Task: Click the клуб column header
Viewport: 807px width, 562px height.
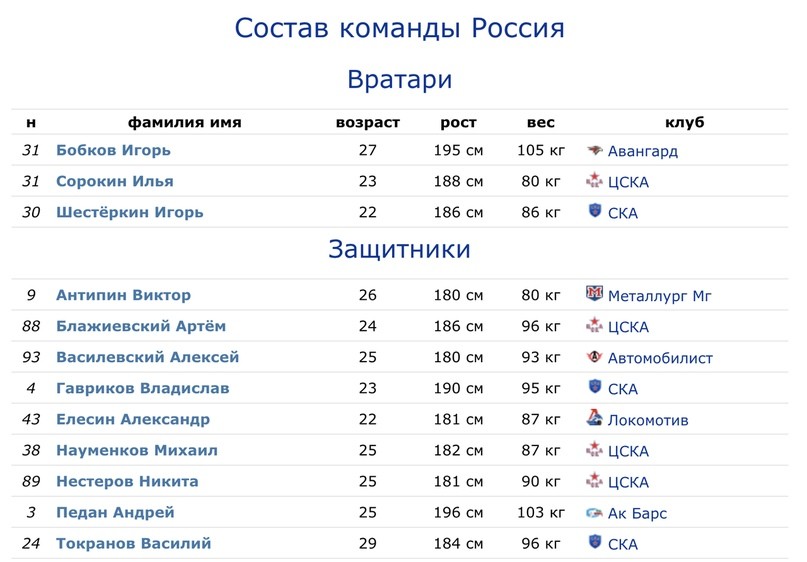Action: pyautogui.click(x=685, y=122)
